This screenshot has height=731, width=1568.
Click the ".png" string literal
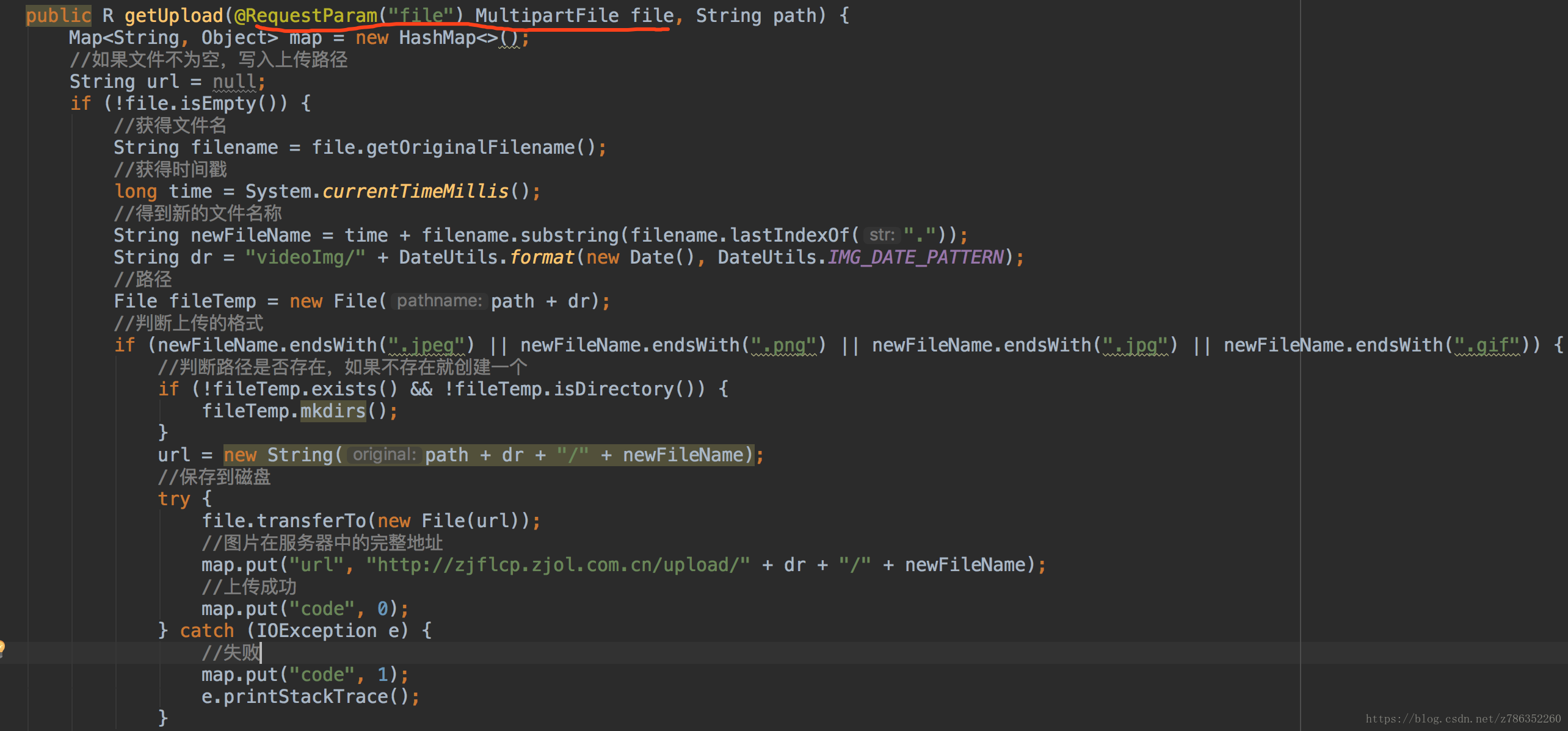tap(784, 345)
